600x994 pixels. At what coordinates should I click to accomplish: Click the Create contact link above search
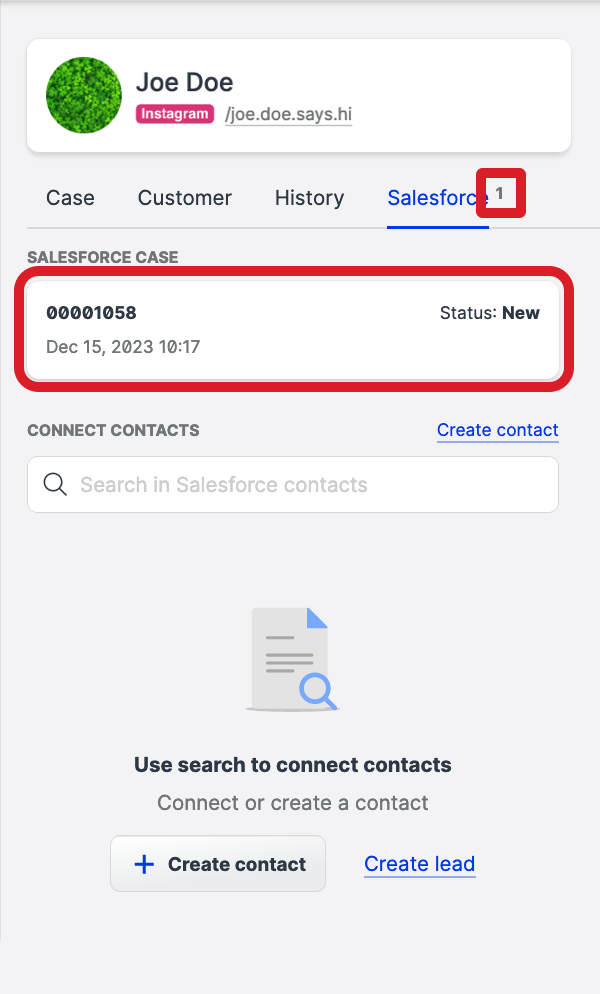click(x=497, y=430)
